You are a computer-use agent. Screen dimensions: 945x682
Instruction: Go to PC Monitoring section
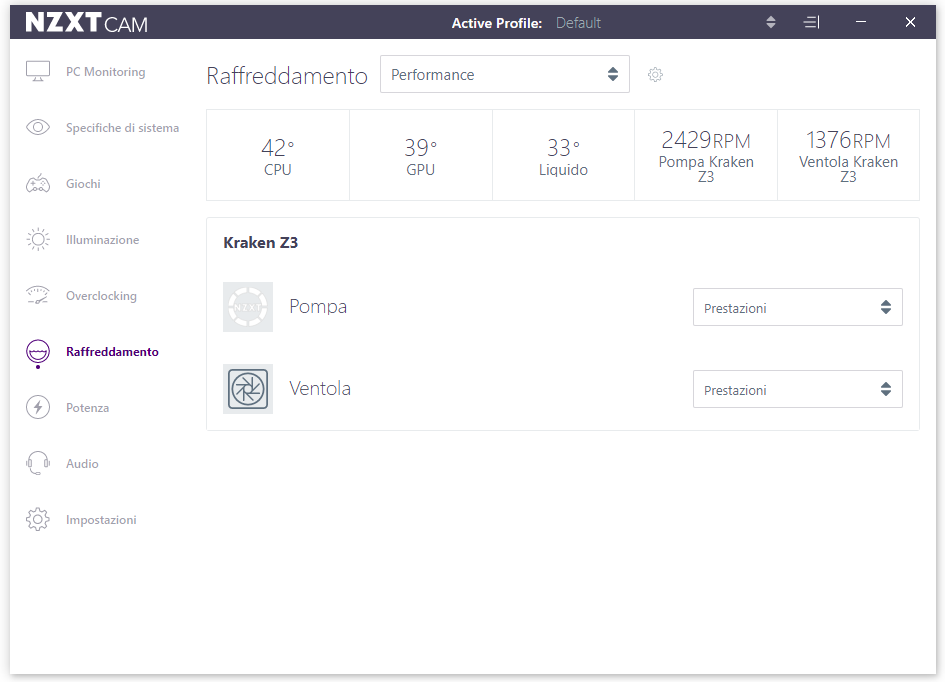[105, 72]
